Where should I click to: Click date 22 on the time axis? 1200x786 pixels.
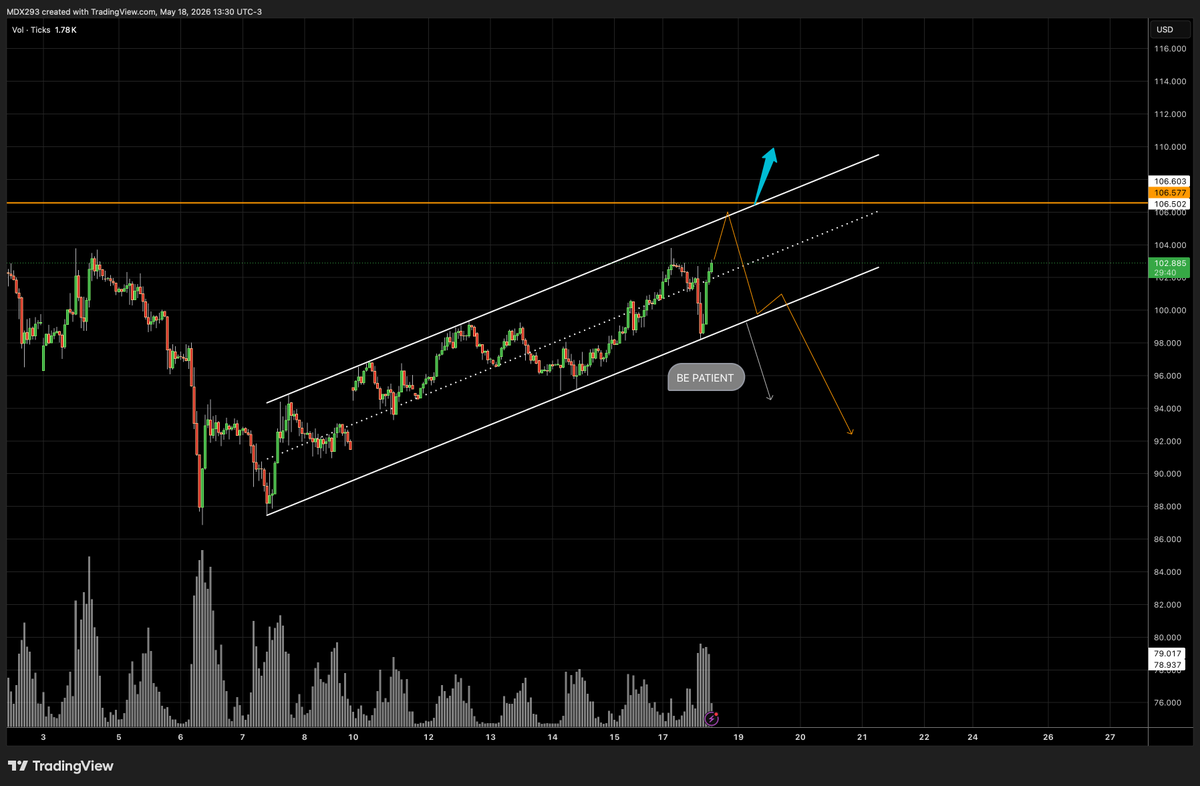pyautogui.click(x=924, y=737)
